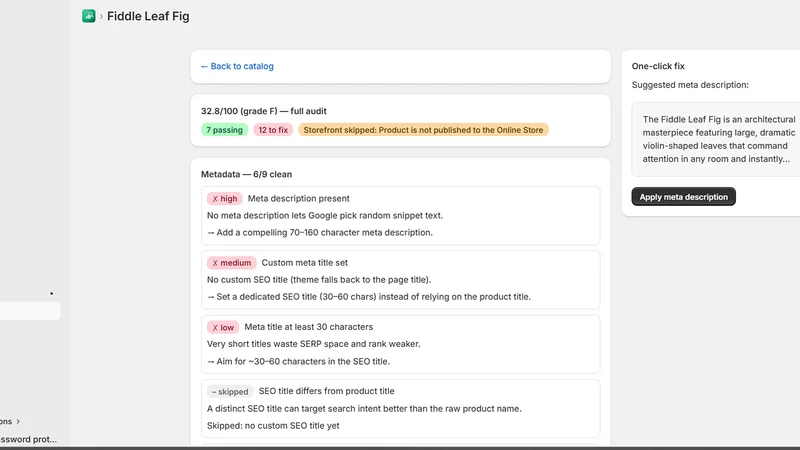Click the 'high' severity badge

[x=224, y=198]
